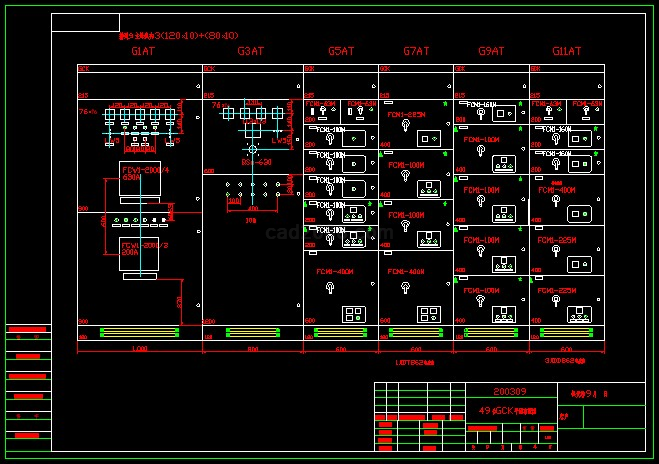Click the ventilation grille at G1AT base
Image resolution: width=659 pixels, height=464 pixels.
pyautogui.click(x=140, y=332)
